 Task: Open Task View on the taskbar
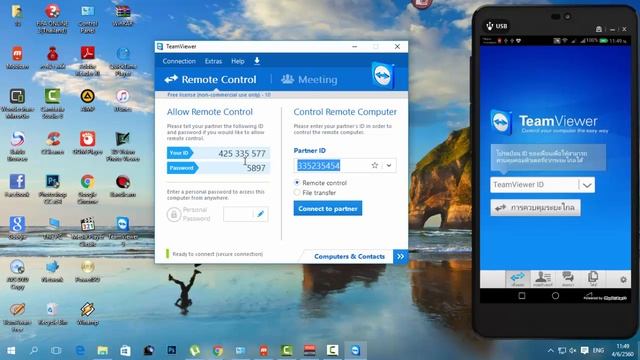tap(56, 350)
